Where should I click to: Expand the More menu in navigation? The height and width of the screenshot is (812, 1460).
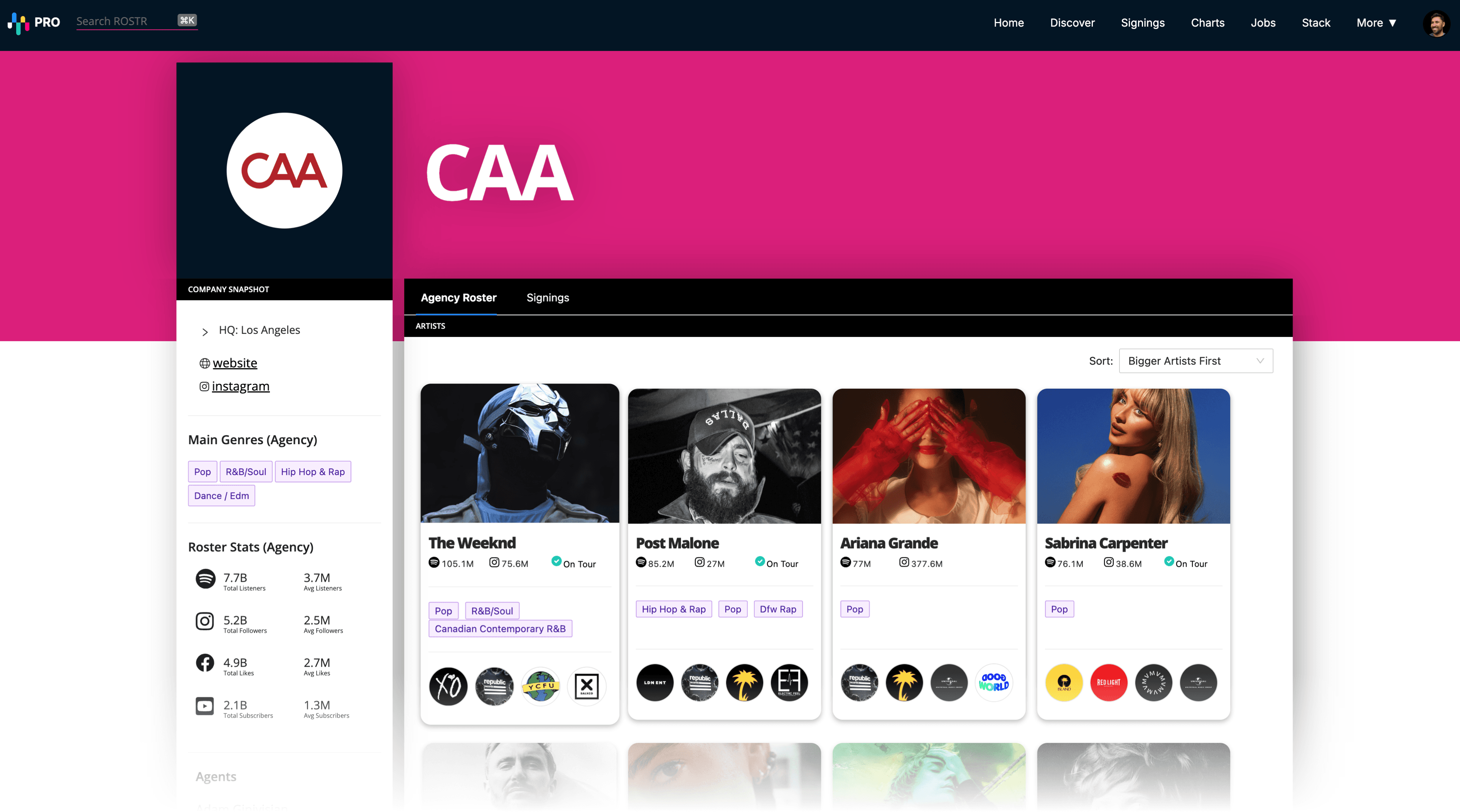point(1376,23)
